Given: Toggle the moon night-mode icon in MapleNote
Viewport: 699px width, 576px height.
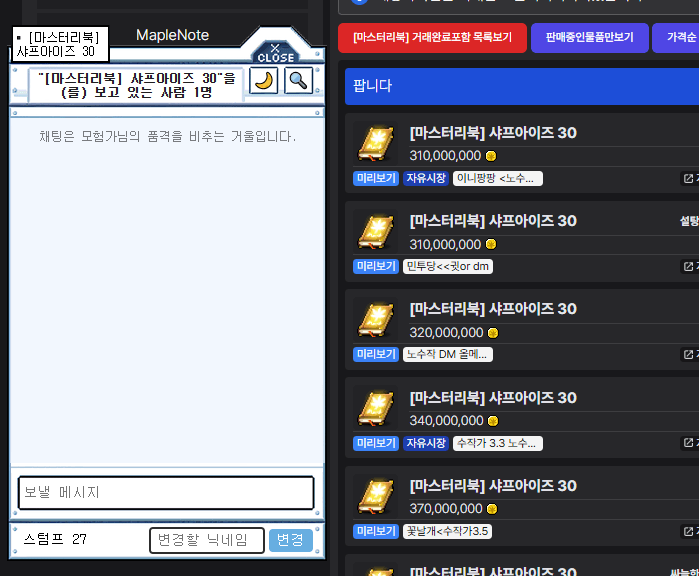Looking at the screenshot, I should click(x=263, y=81).
